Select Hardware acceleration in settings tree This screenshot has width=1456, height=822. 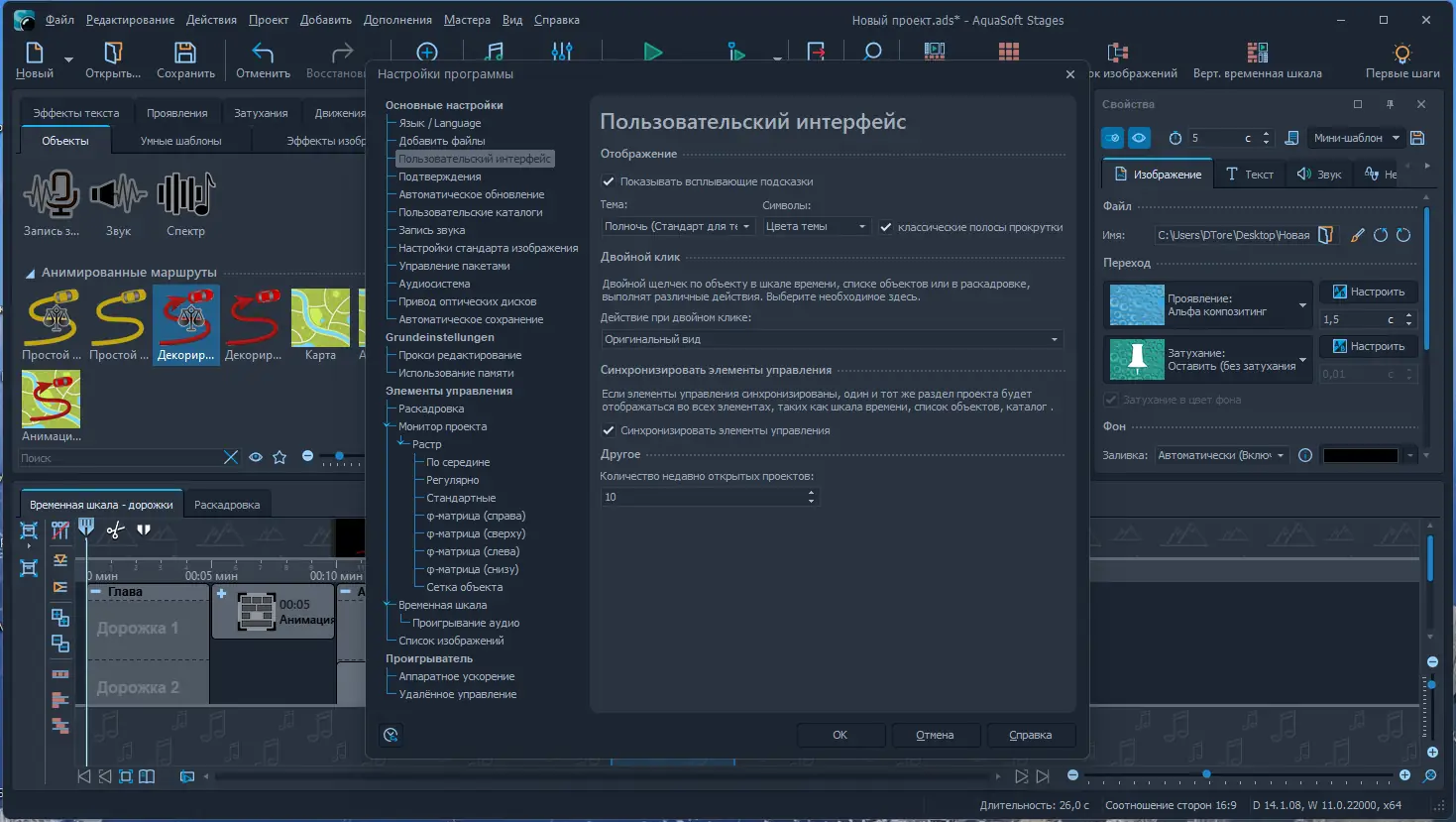click(456, 676)
